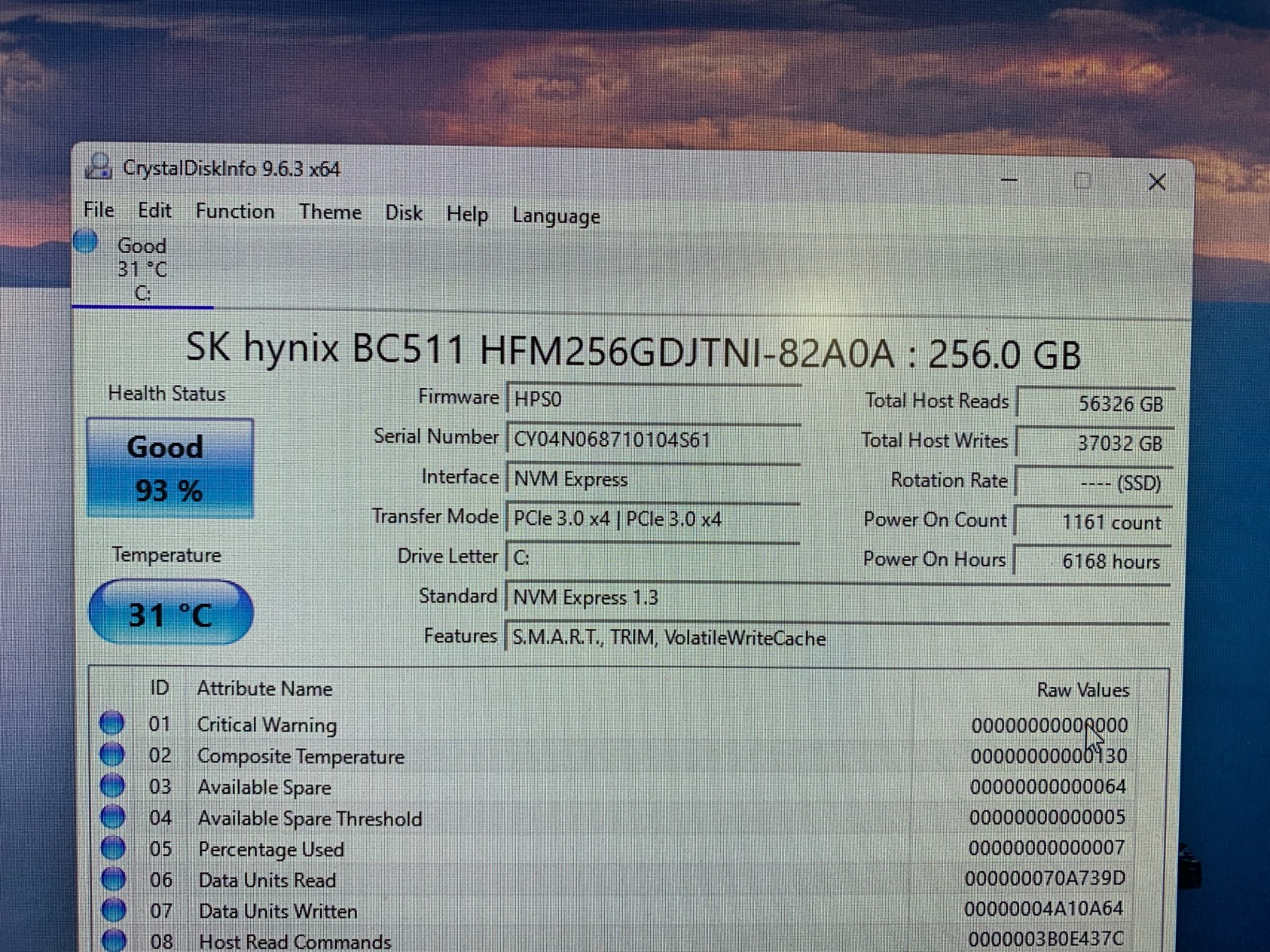Open the Disk menu
Screen dimensions: 1270x952
pyautogui.click(x=403, y=213)
